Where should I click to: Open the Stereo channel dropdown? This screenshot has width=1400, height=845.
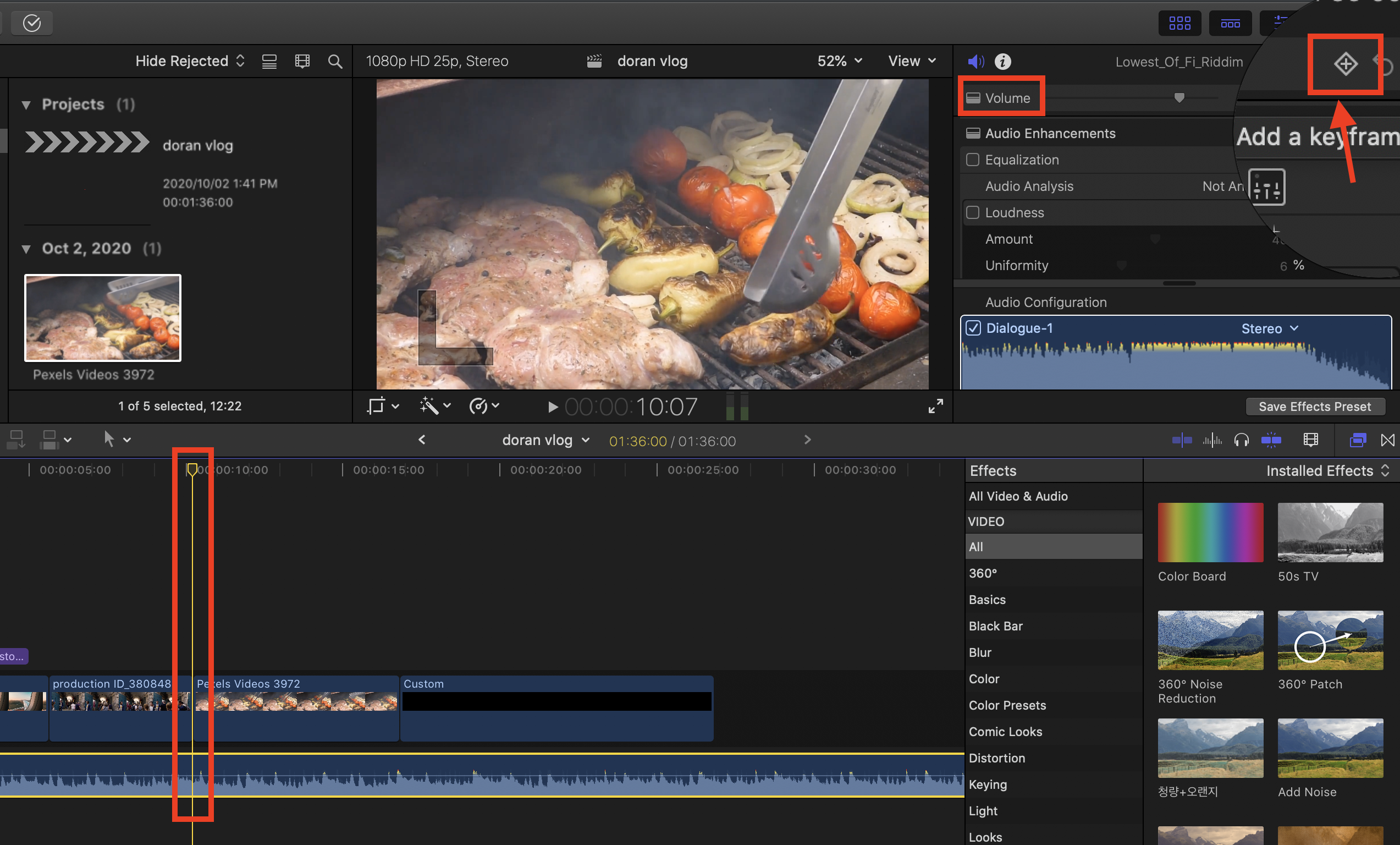point(1269,328)
